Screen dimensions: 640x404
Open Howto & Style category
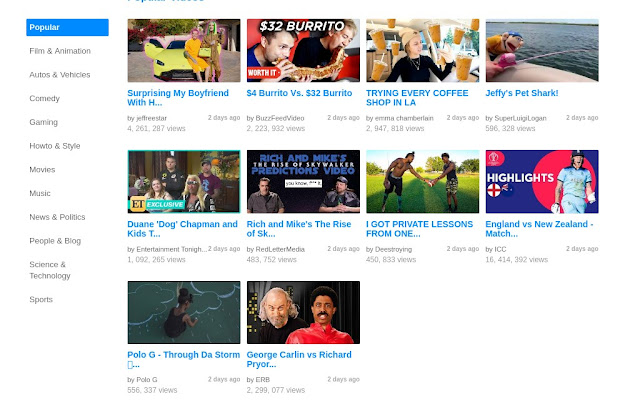pyautogui.click(x=55, y=146)
